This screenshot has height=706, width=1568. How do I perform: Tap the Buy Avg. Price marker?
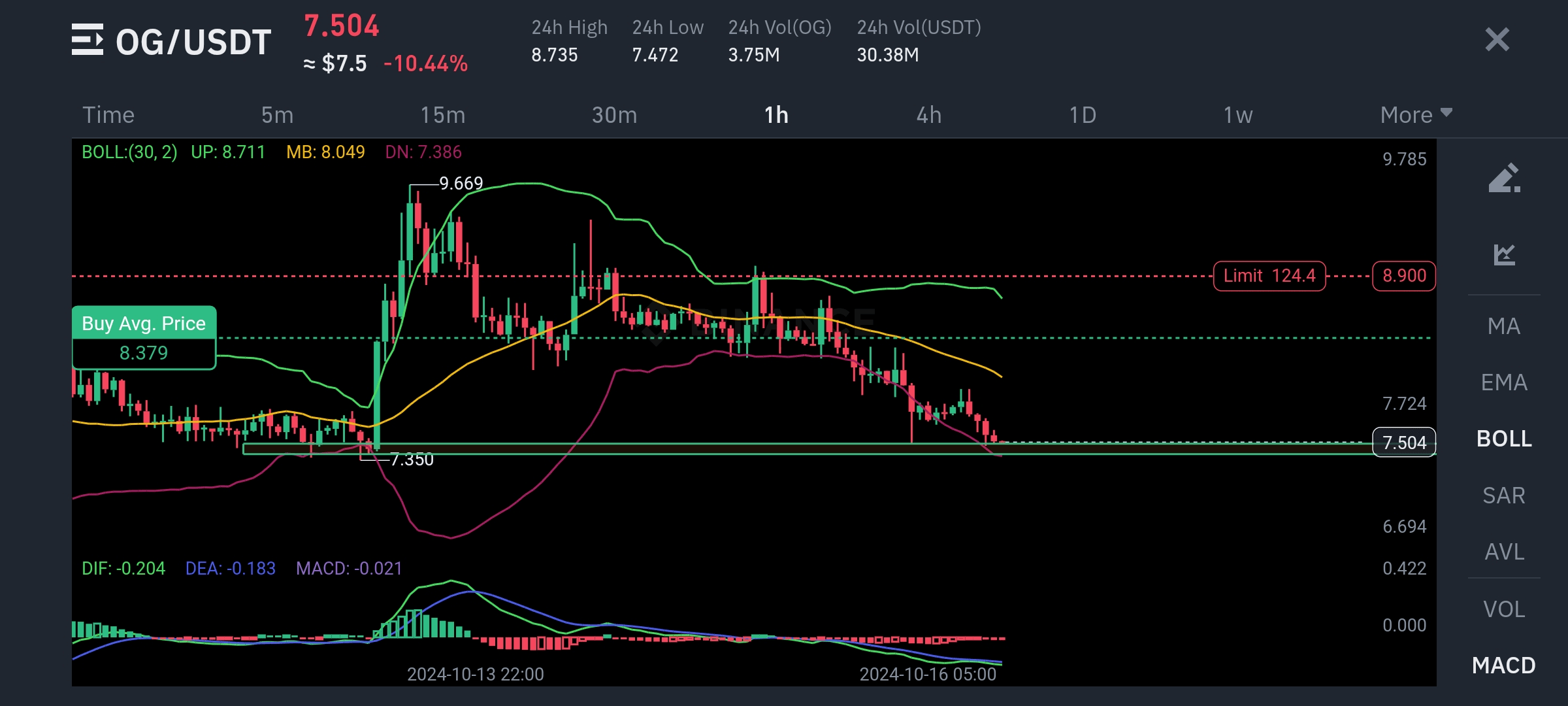click(144, 337)
